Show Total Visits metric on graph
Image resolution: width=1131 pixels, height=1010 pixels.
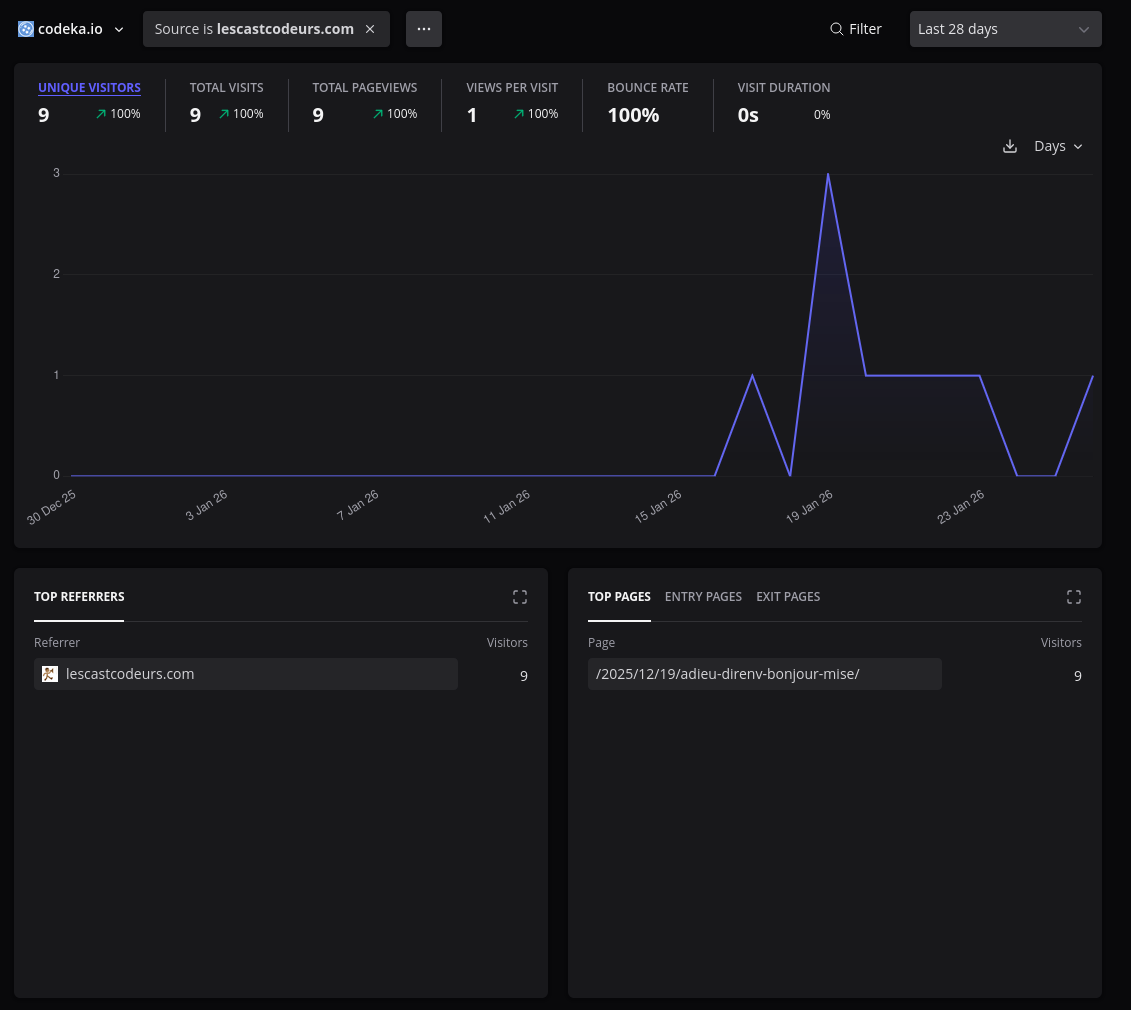click(226, 88)
